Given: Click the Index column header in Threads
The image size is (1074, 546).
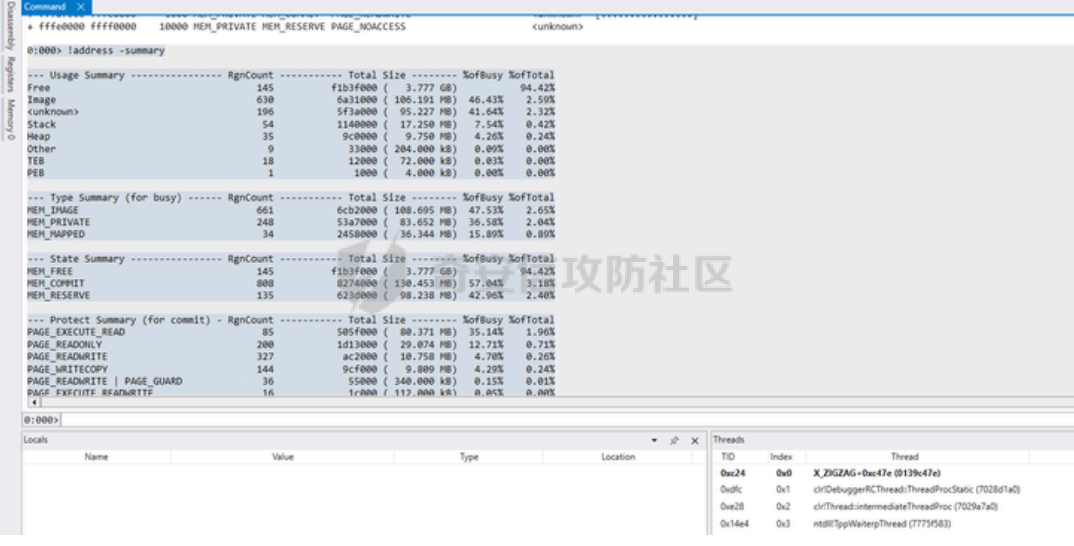Looking at the screenshot, I should 781,457.
